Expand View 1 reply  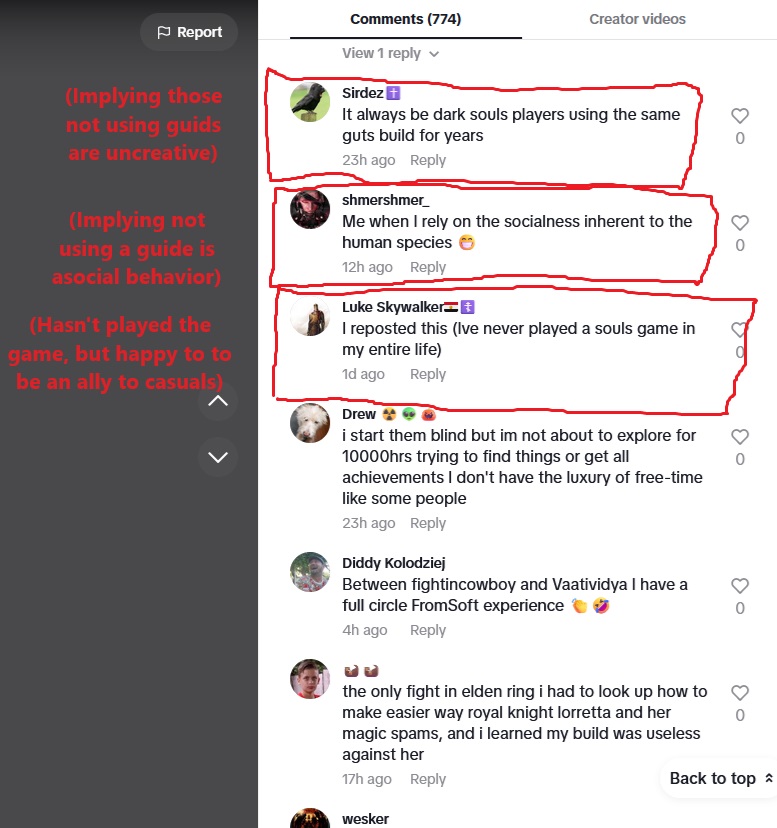tap(390, 53)
